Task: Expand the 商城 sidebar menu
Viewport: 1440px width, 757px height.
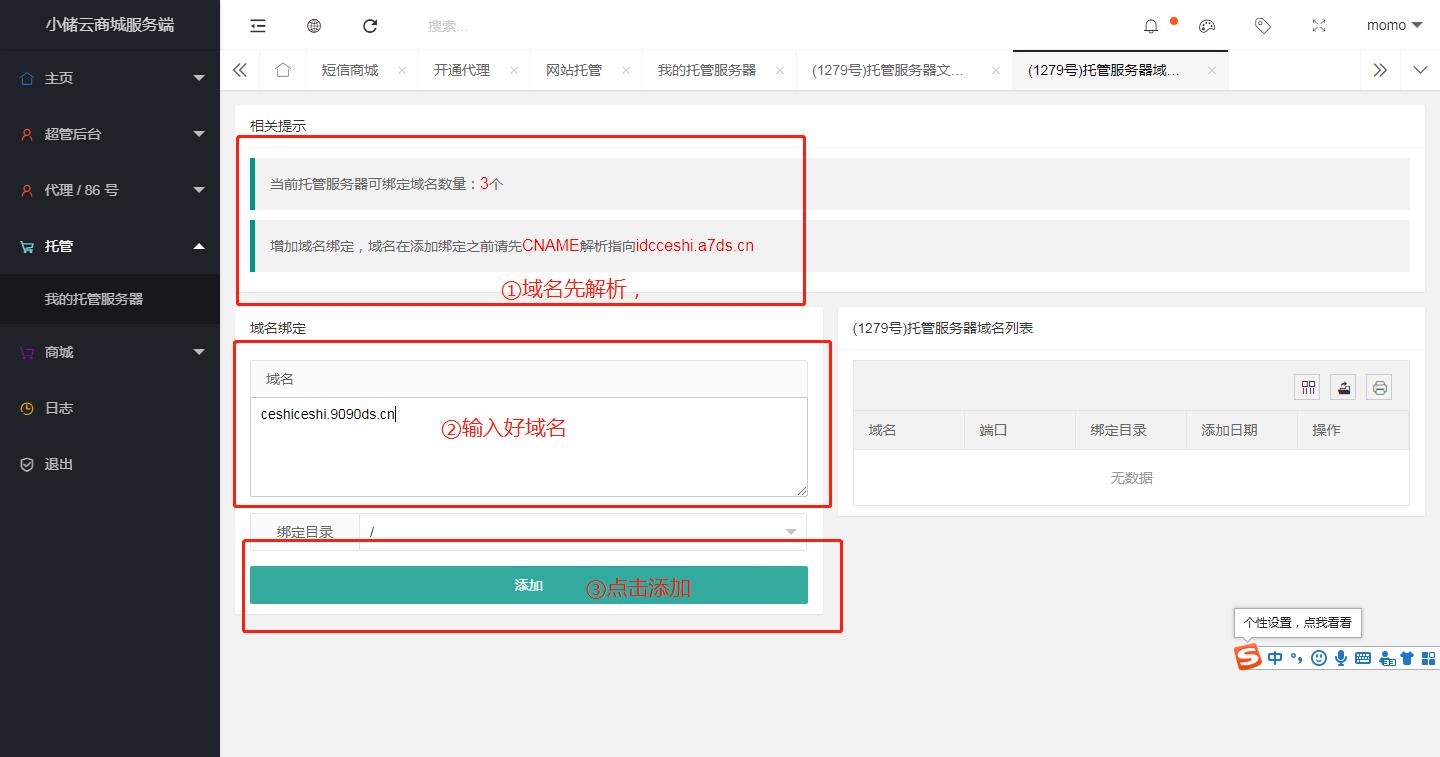Action: point(110,352)
